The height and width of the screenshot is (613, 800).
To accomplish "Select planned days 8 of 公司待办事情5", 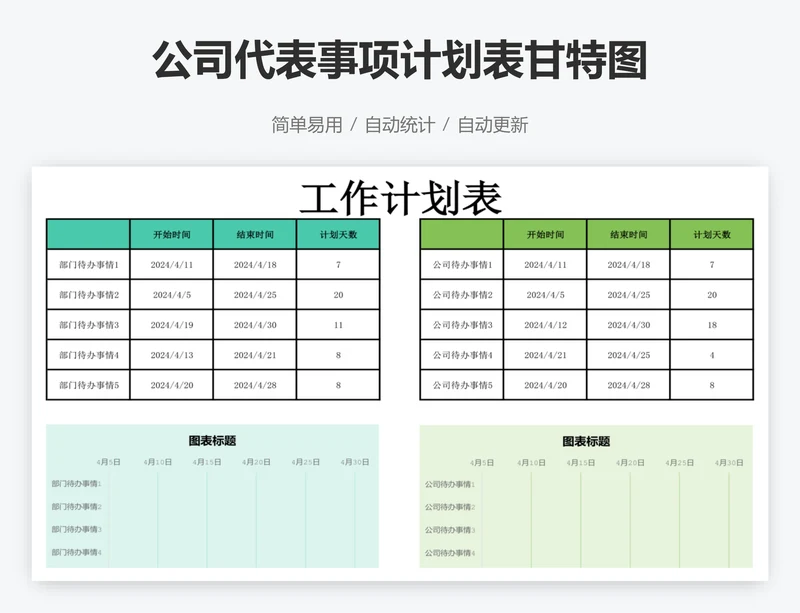I will 712,385.
